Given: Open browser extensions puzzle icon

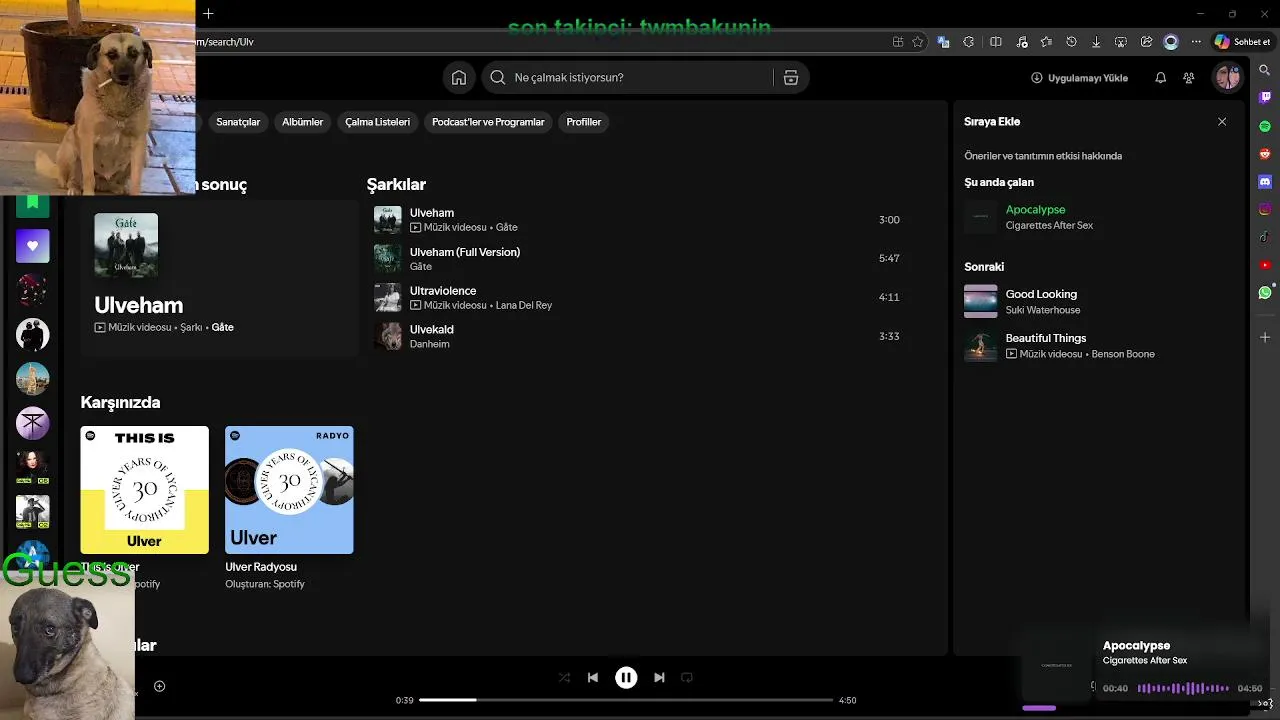Looking at the screenshot, I should pyautogui.click(x=968, y=42).
